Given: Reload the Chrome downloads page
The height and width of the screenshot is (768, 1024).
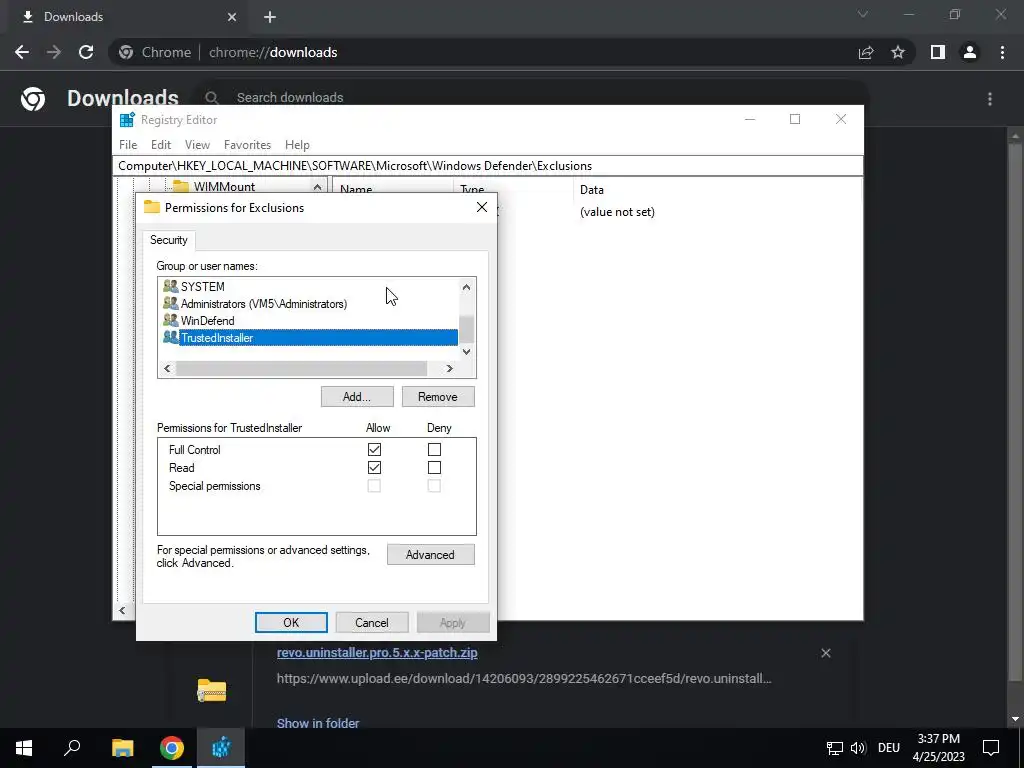Looking at the screenshot, I should (x=86, y=52).
